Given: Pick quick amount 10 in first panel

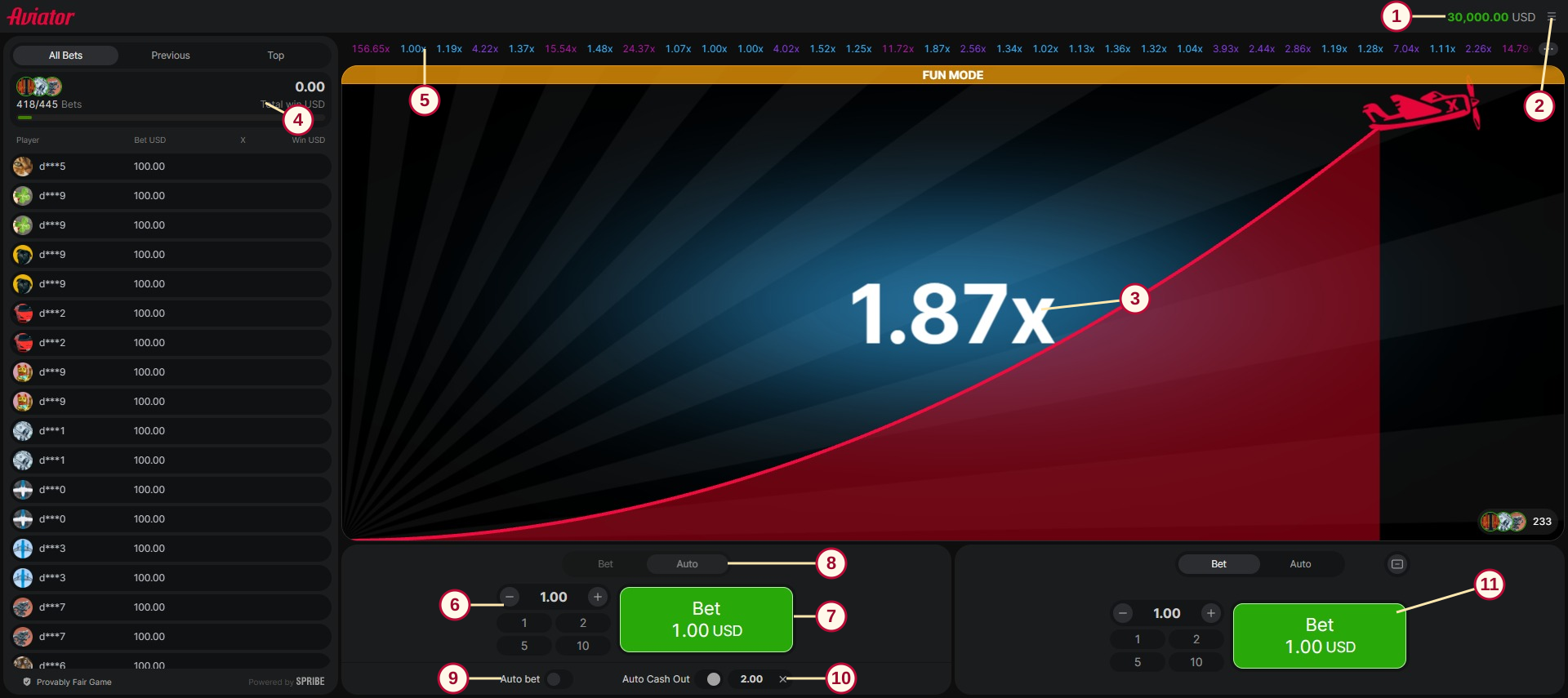Looking at the screenshot, I should [583, 646].
